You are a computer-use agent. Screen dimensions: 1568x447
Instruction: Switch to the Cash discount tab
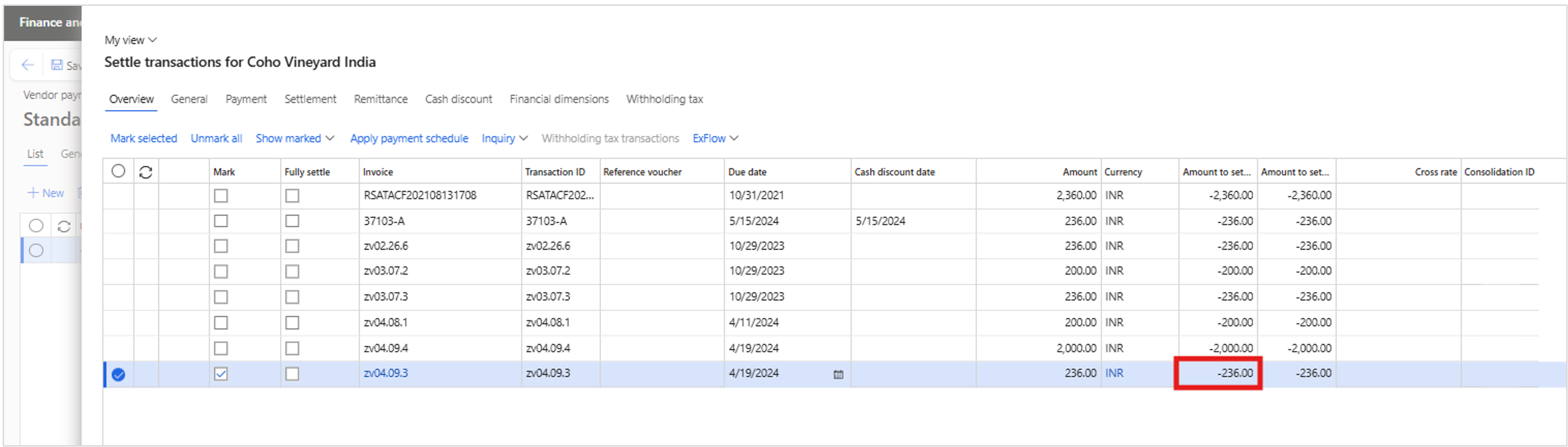coord(458,99)
